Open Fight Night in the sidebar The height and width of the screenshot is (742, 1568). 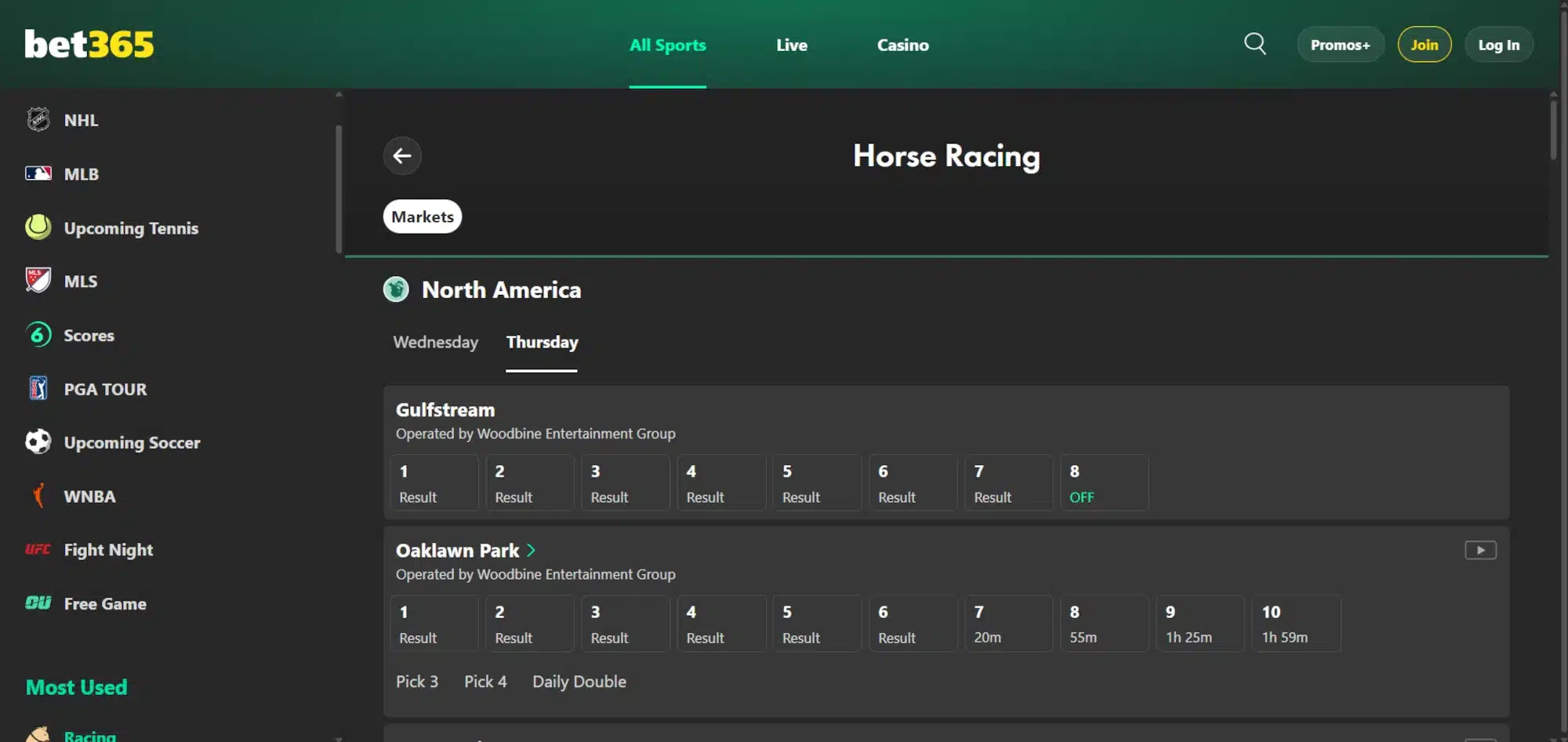point(108,550)
